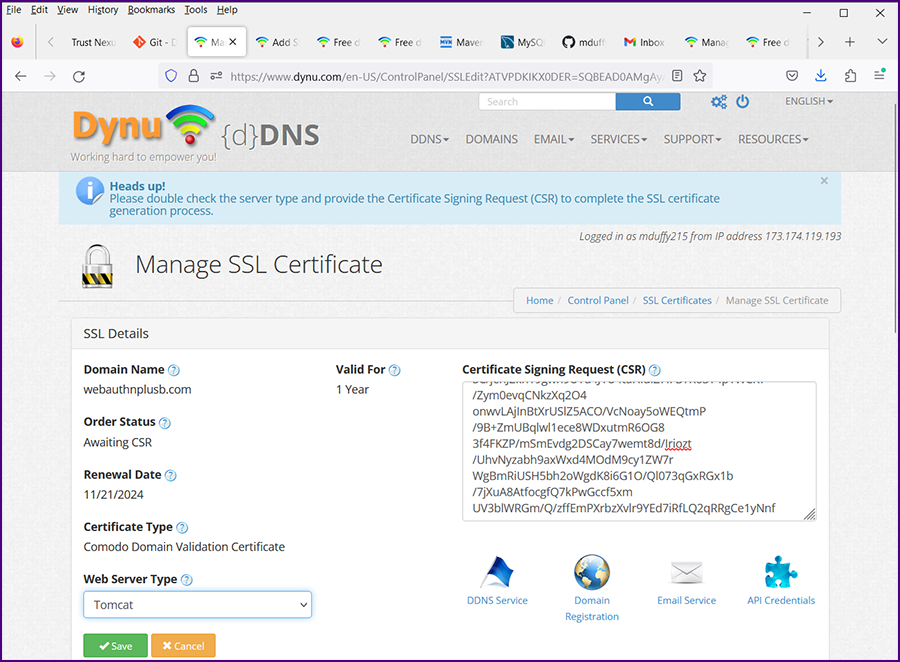Open Dynu control panel gears icon
Screen dimensions: 900x662
719,102
